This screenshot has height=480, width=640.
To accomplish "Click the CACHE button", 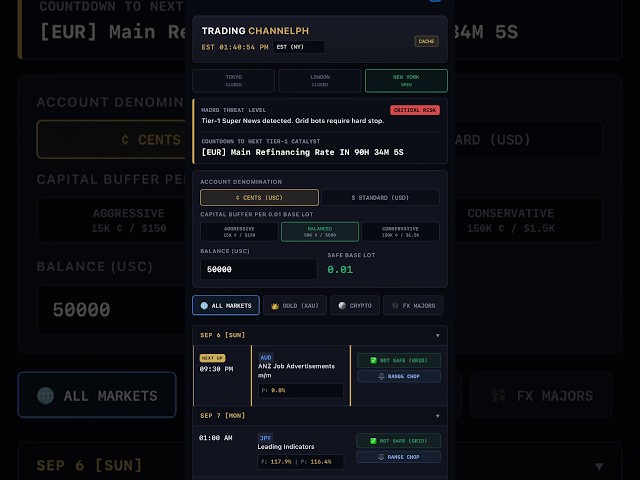I will tap(426, 41).
